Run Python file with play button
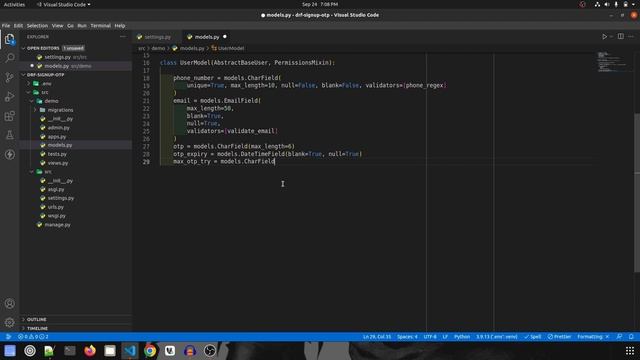This screenshot has height=360, width=640. tap(604, 37)
